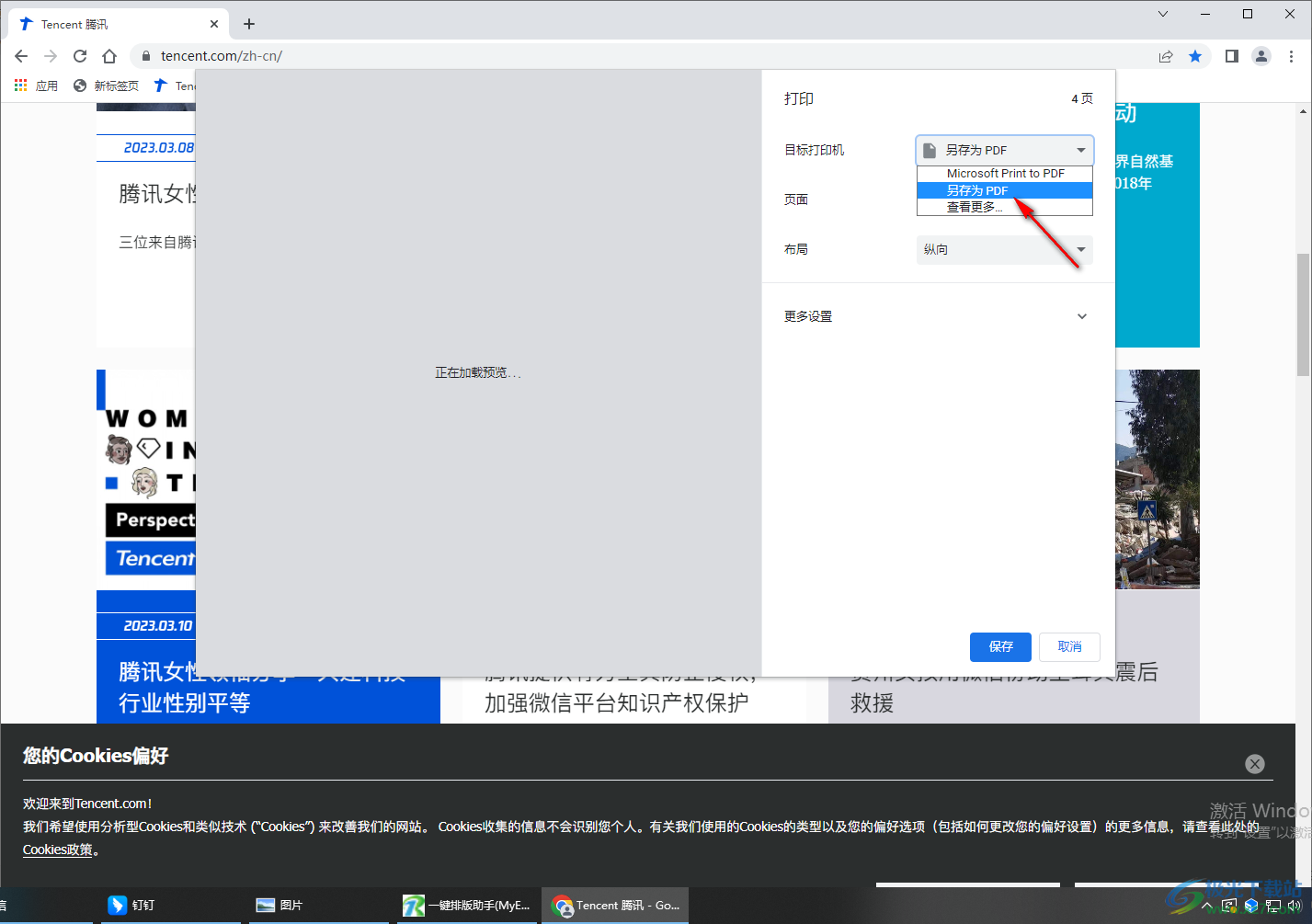Open the 布局 layout dropdown showing 纵向
The width and height of the screenshot is (1312, 924).
[x=1005, y=249]
